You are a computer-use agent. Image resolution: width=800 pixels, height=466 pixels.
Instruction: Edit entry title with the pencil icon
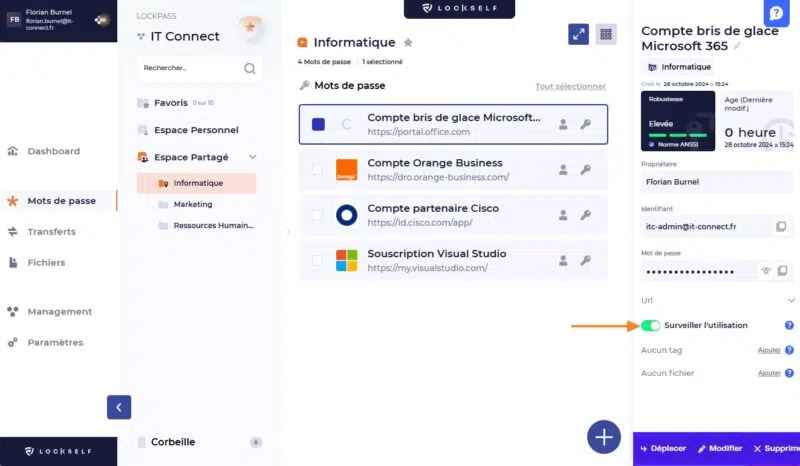point(737,46)
